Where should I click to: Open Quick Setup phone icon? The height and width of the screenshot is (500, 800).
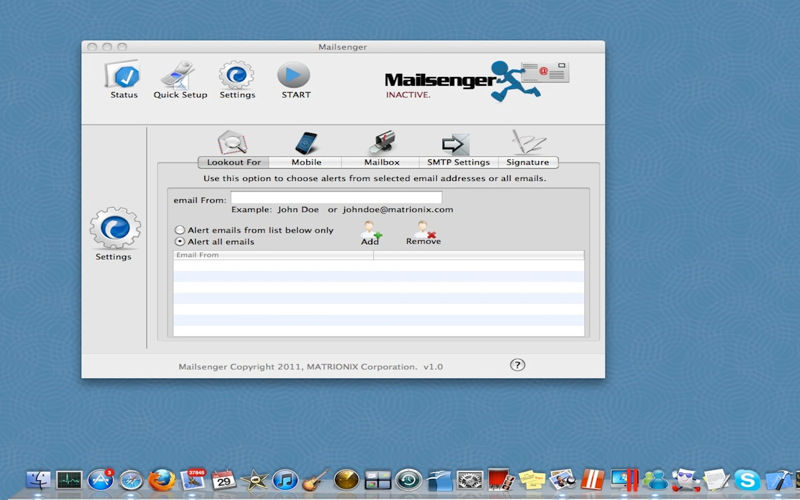[x=179, y=76]
